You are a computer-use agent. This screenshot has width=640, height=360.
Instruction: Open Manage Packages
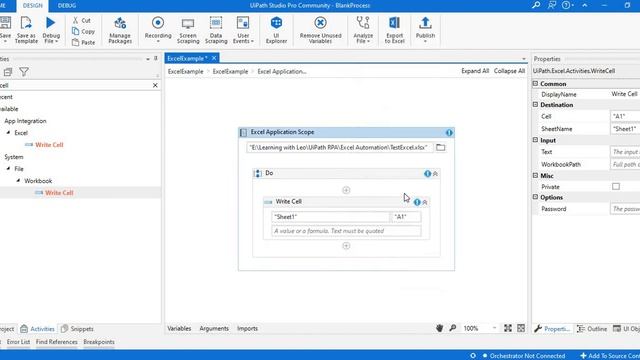point(120,30)
